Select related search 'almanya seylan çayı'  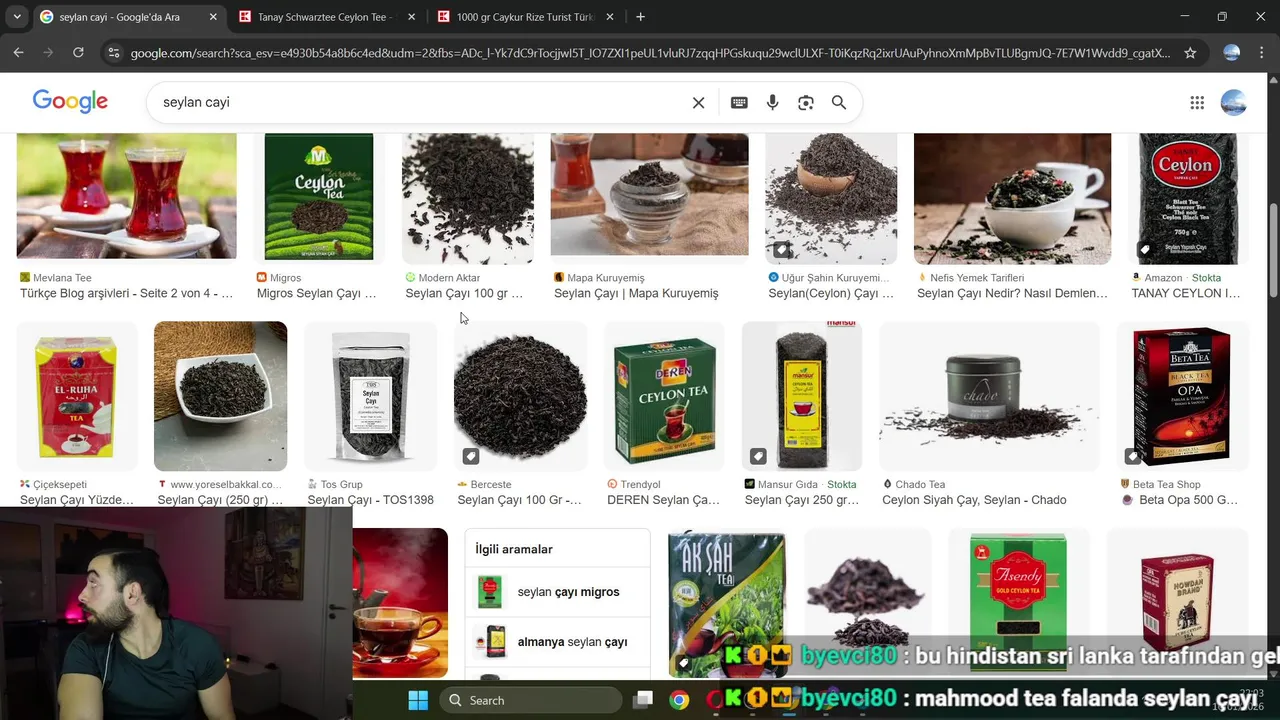pyautogui.click(x=557, y=642)
